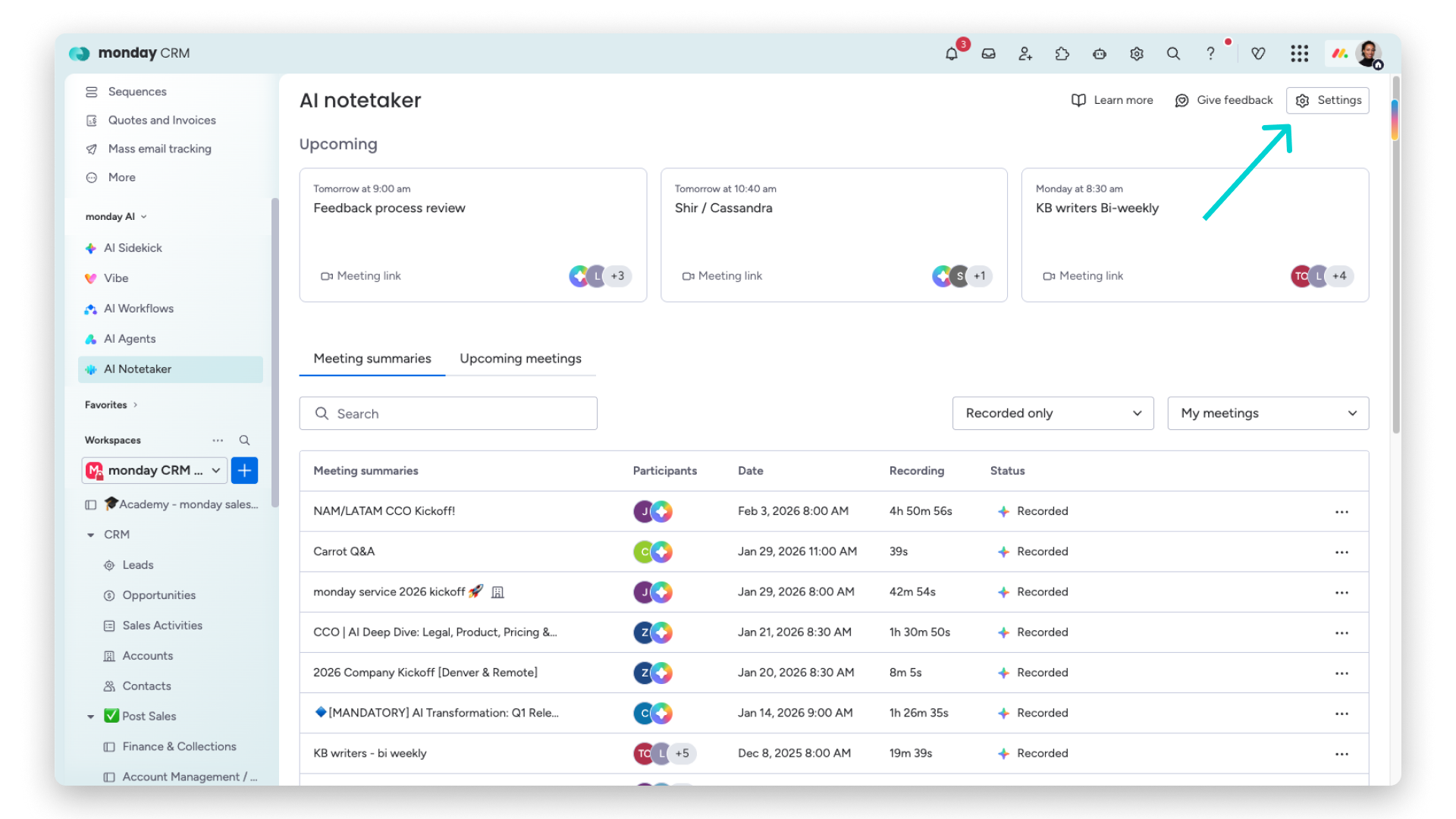Screen dimensions: 1456x819
Task: Open options for monday service 2026 kickoff
Action: tap(1341, 592)
